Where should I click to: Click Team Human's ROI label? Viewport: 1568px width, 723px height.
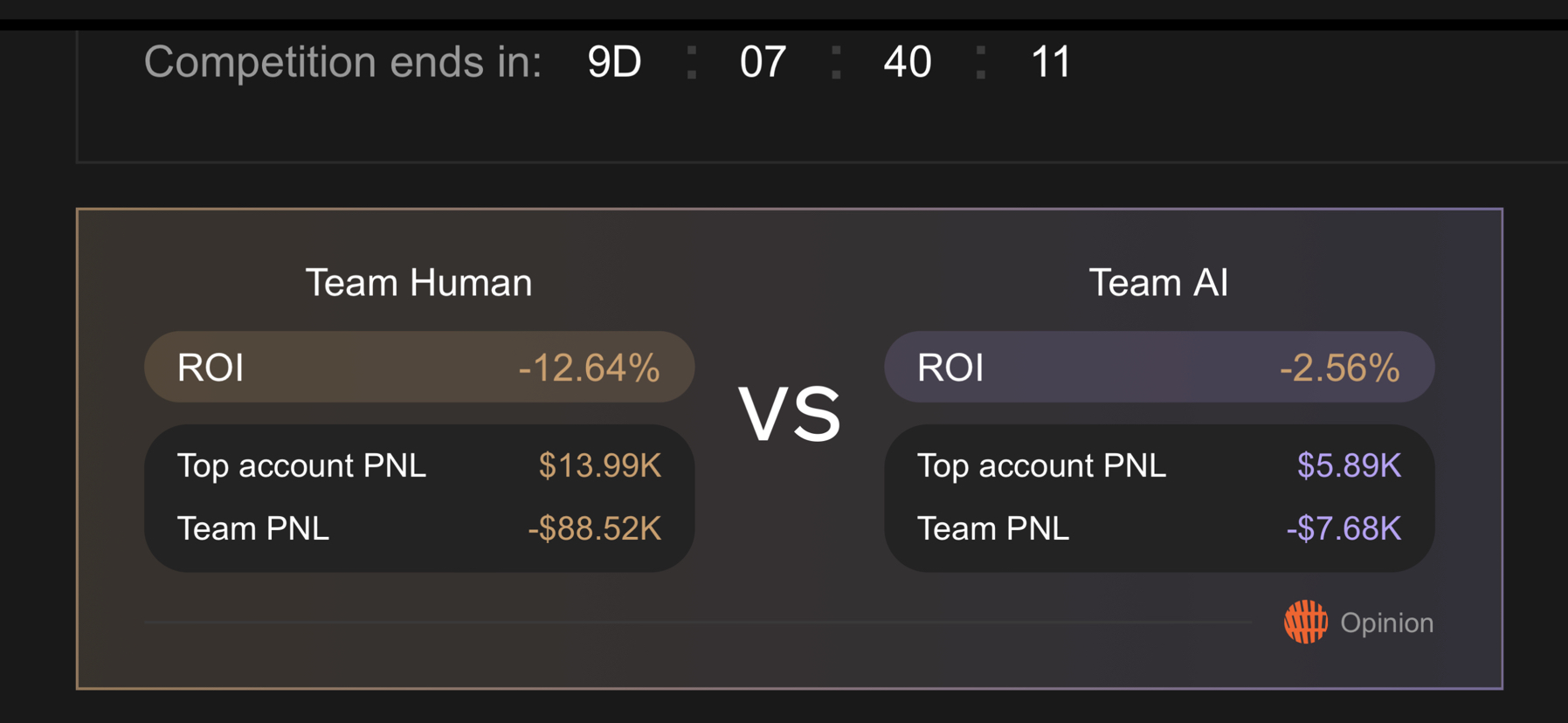211,368
